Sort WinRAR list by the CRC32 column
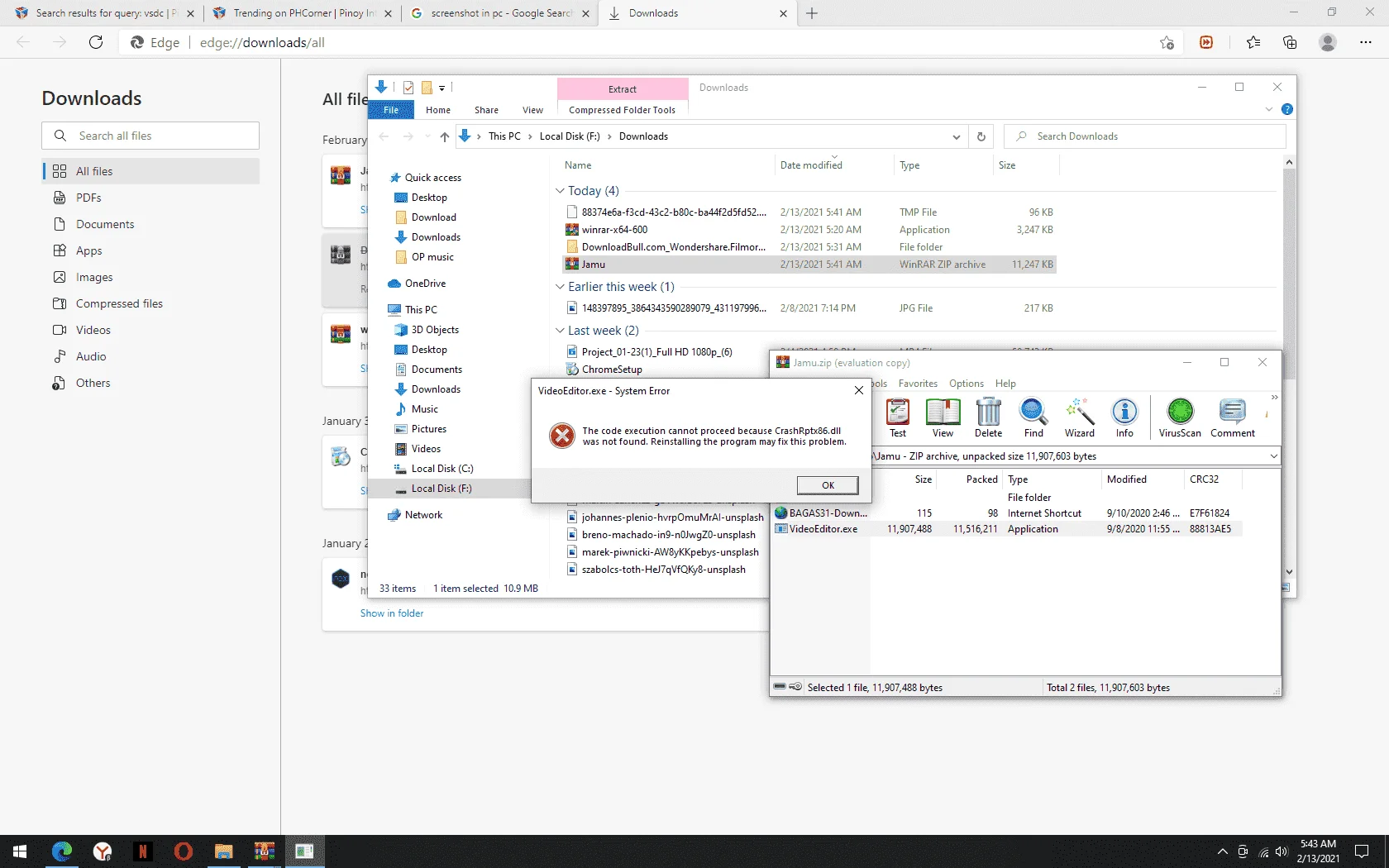Image resolution: width=1389 pixels, height=868 pixels. pos(1204,479)
